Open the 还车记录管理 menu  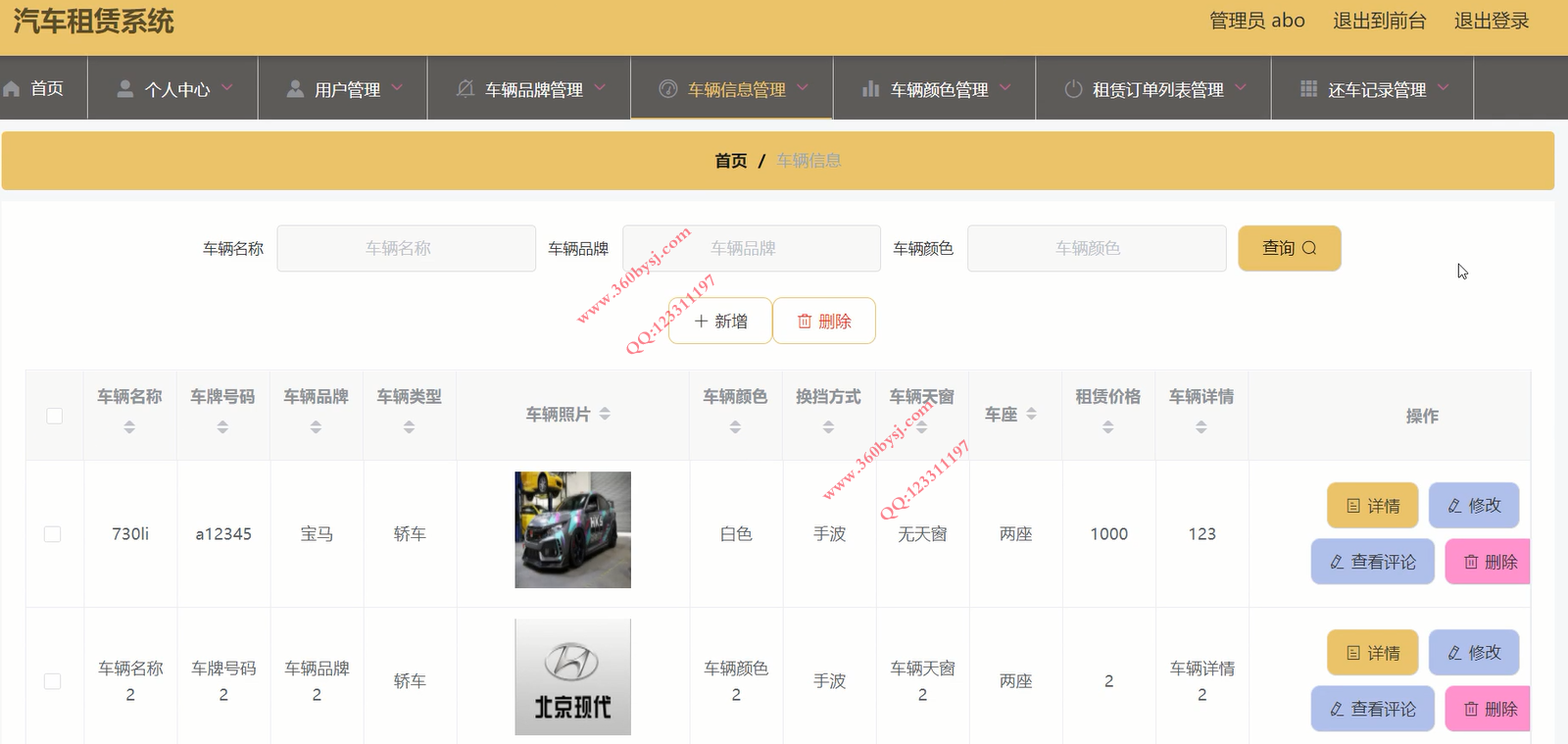pyautogui.click(x=1372, y=88)
